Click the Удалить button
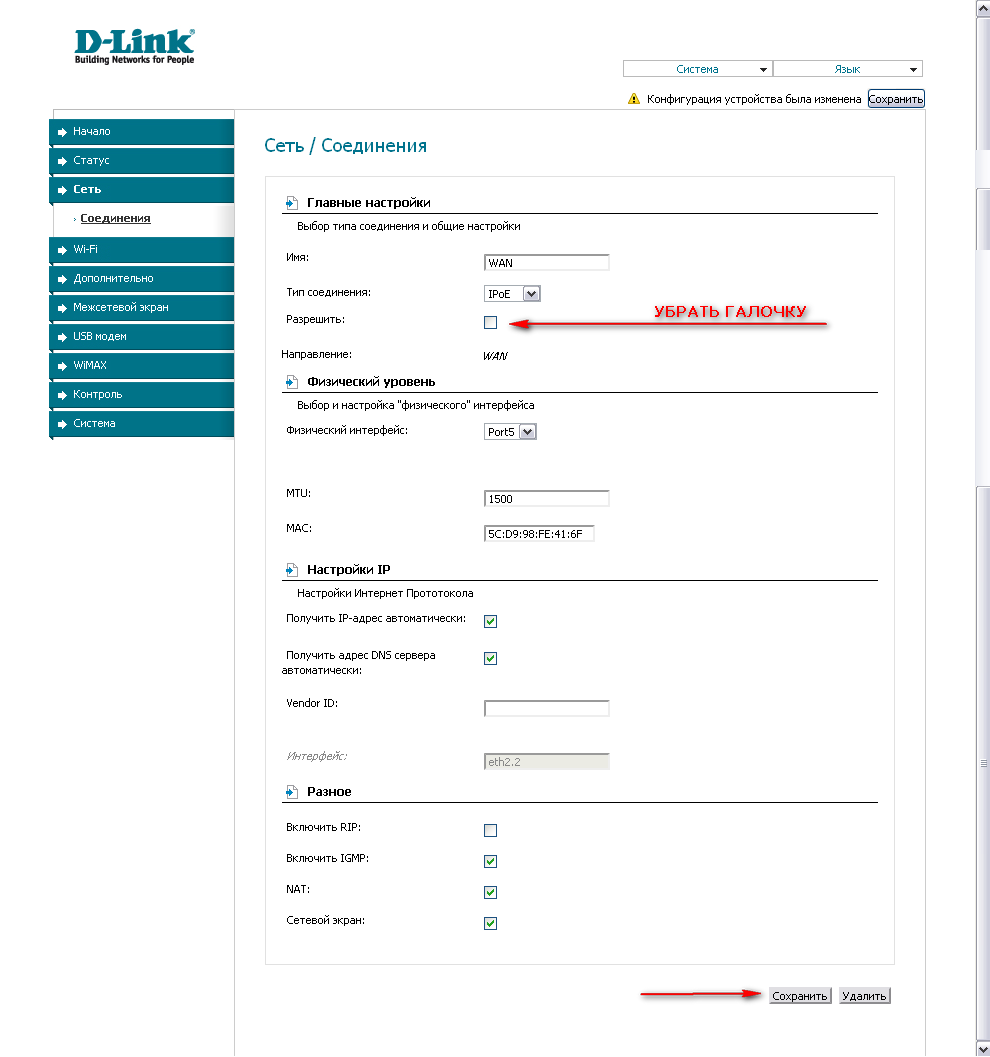This screenshot has width=990, height=1057. click(865, 996)
